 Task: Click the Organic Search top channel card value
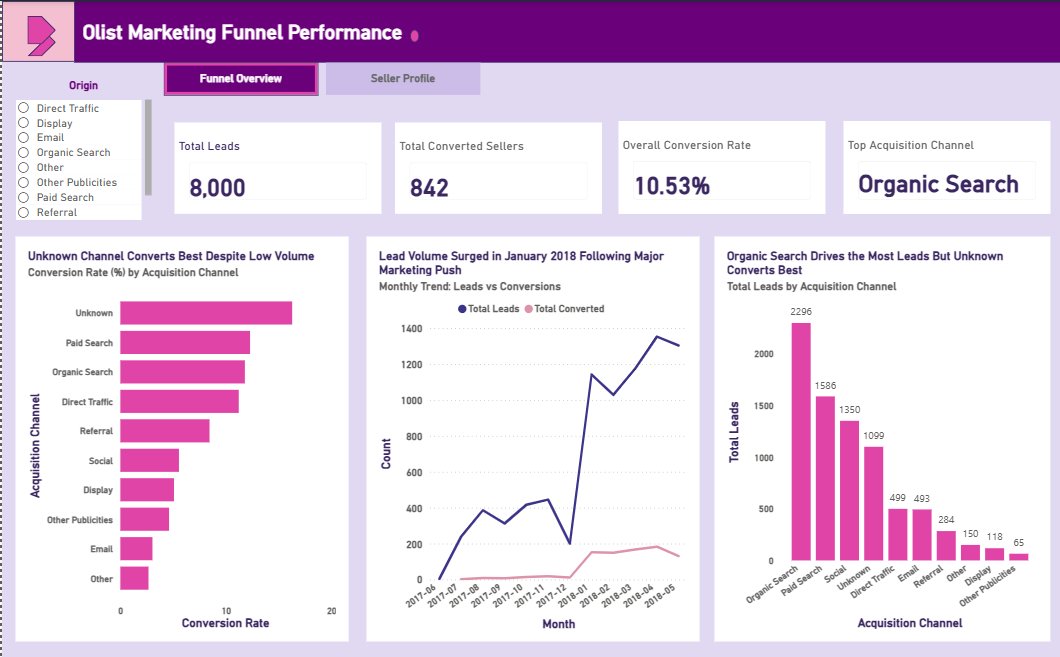coord(938,184)
